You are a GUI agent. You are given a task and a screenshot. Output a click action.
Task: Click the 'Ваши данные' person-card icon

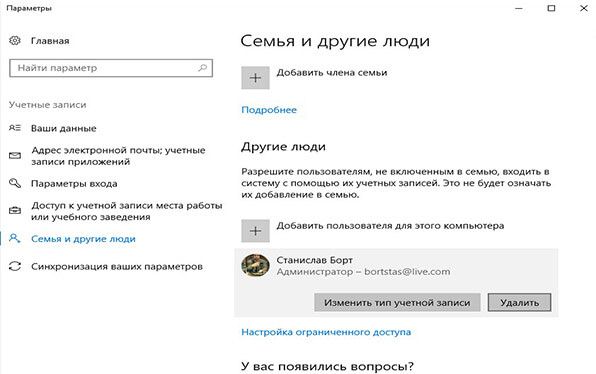point(15,128)
